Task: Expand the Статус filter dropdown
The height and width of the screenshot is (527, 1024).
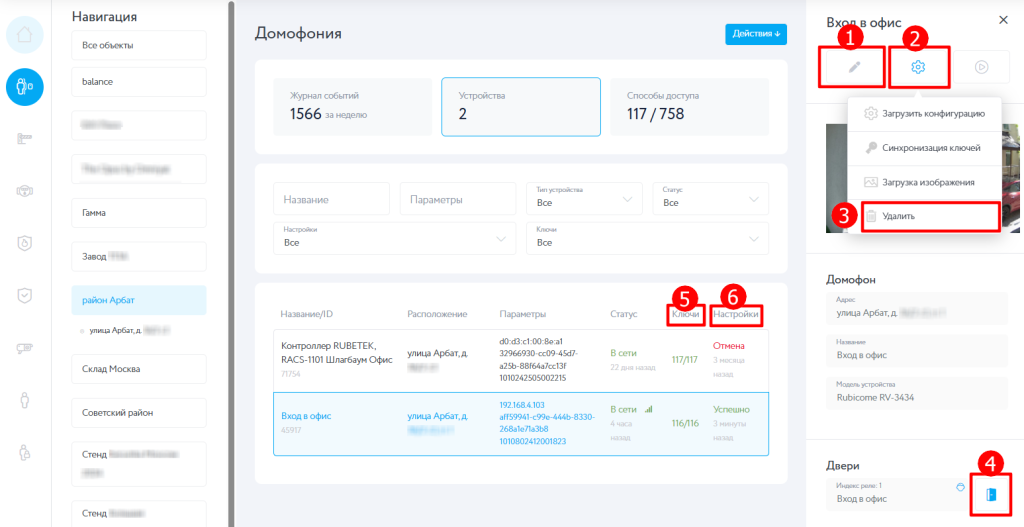Action: click(711, 199)
